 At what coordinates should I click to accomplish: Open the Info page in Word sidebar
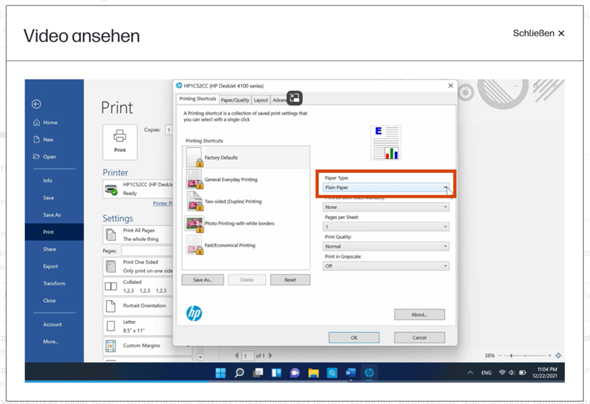[x=48, y=181]
